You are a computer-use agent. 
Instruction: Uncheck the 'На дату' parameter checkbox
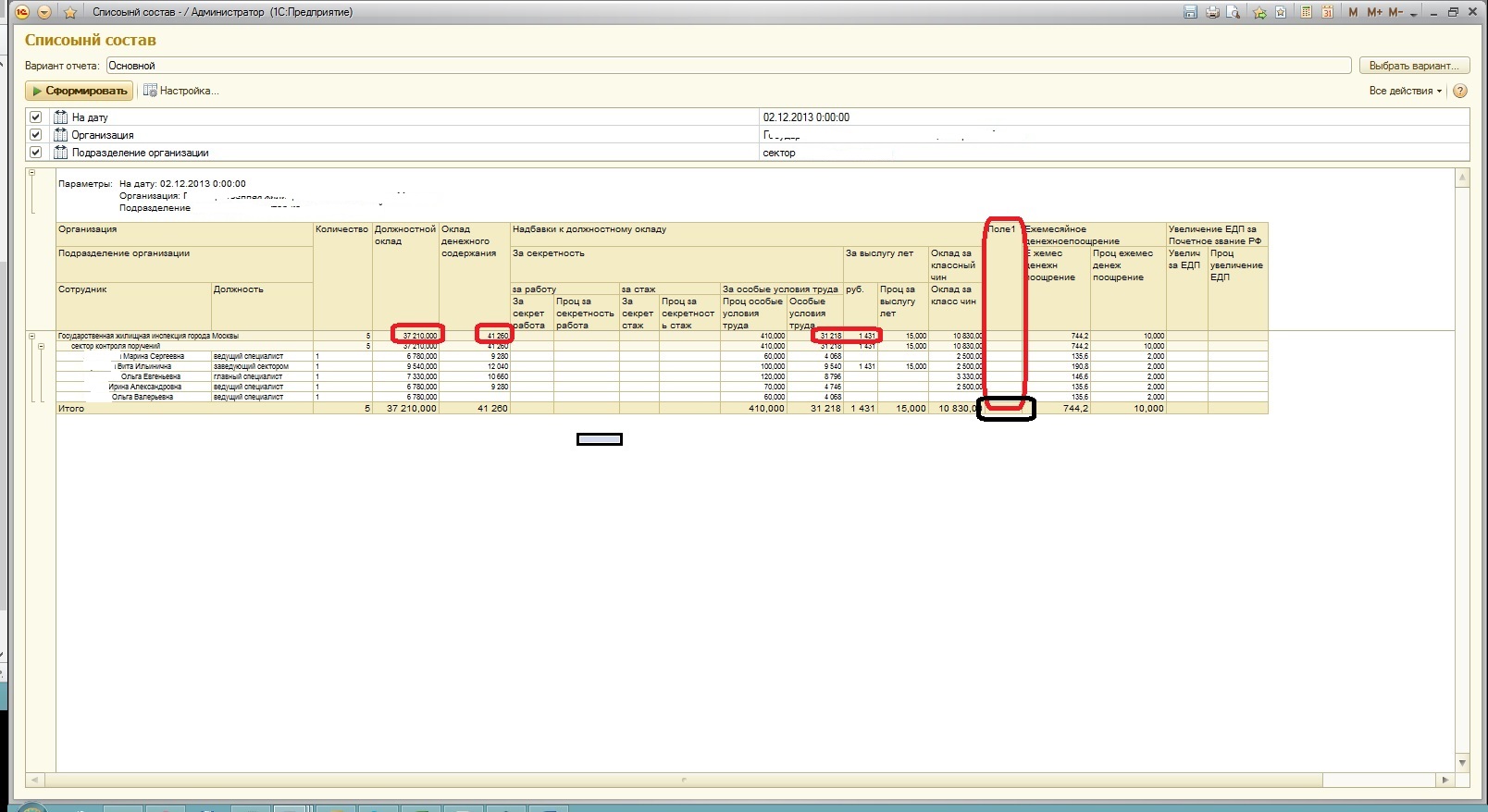pos(35,117)
